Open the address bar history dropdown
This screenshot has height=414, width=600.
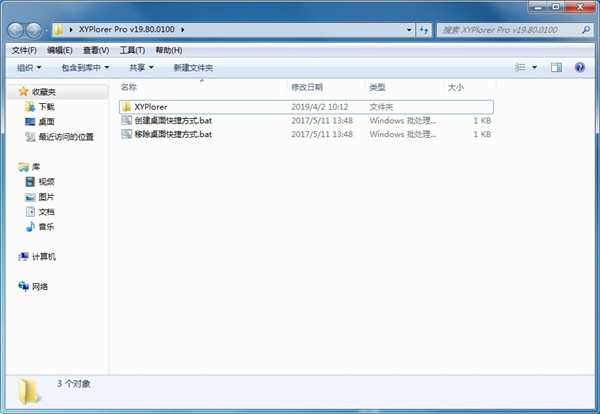coord(409,30)
